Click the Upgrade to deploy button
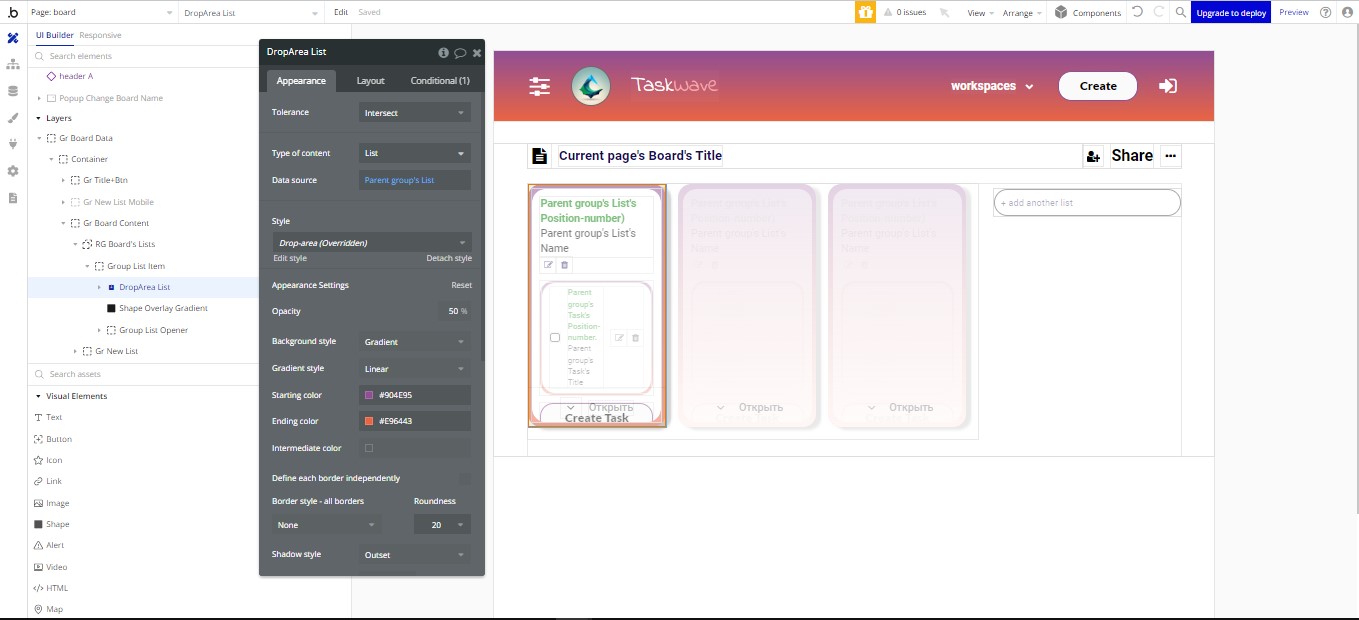1359x620 pixels. tap(1231, 12)
